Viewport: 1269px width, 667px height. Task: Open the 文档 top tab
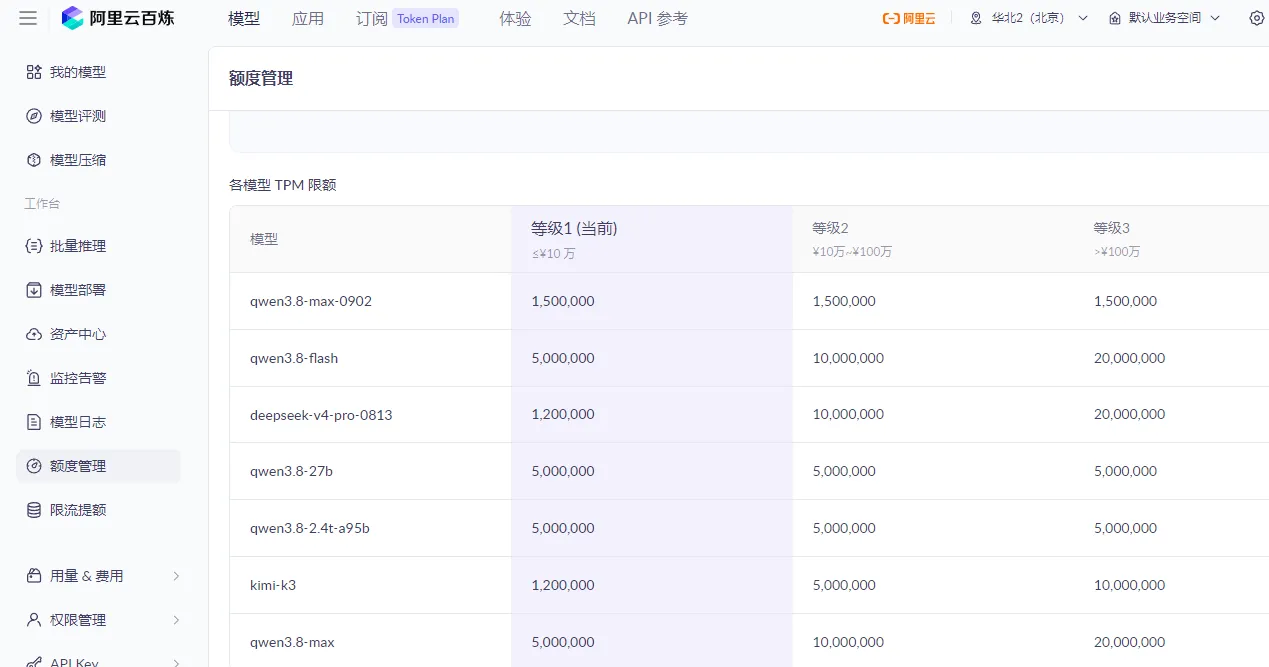(579, 18)
